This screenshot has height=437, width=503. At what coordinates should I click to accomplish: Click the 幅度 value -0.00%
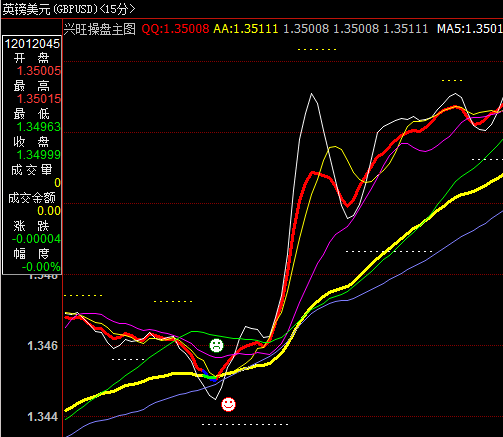41,267
